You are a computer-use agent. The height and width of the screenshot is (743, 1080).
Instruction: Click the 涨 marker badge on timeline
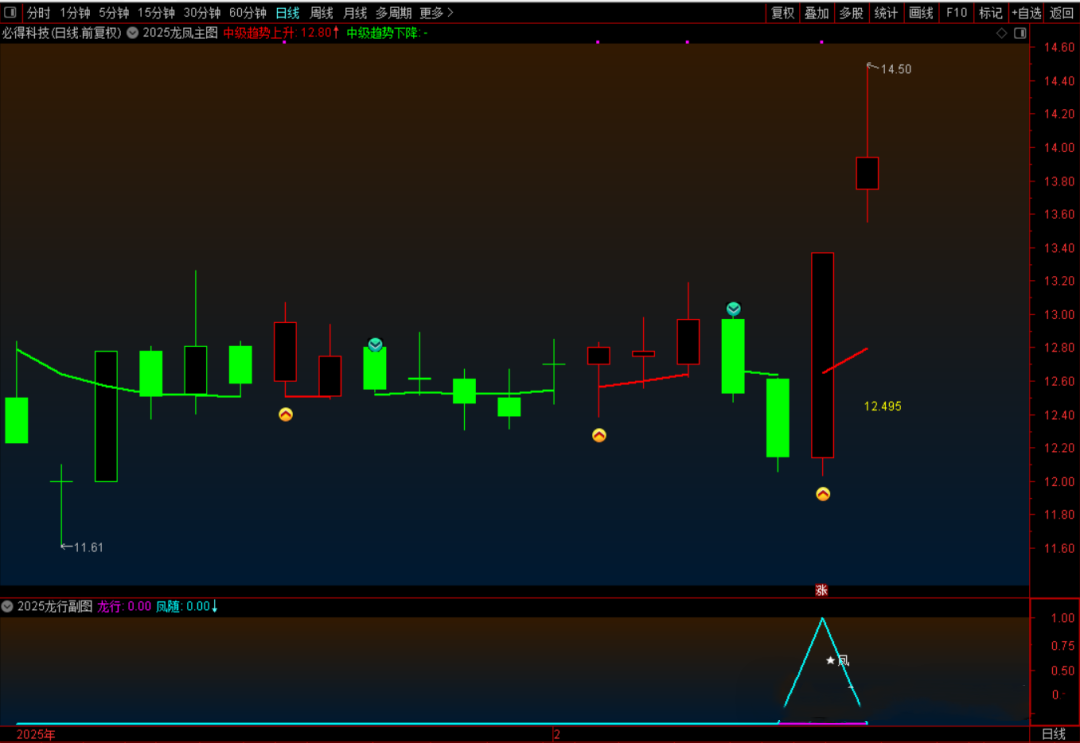pyautogui.click(x=822, y=590)
